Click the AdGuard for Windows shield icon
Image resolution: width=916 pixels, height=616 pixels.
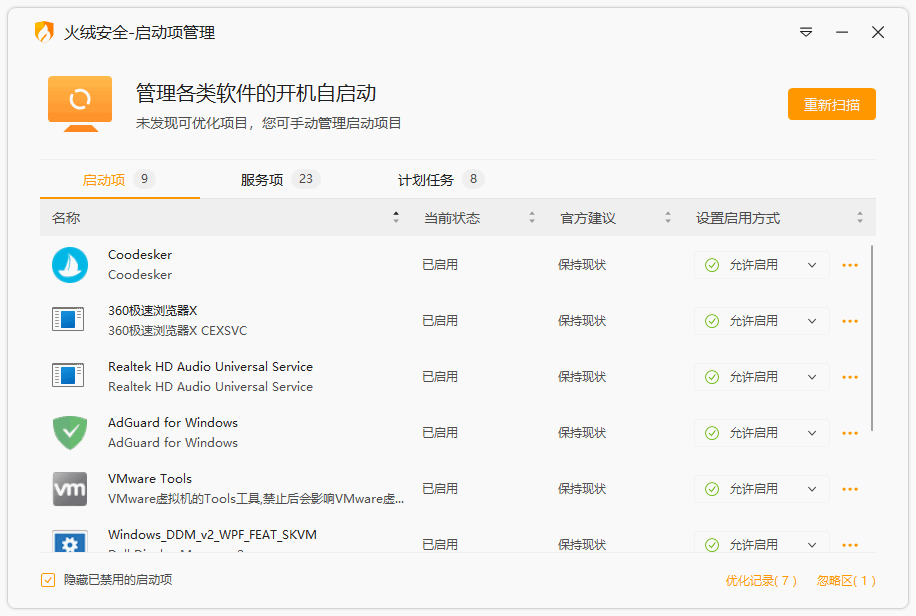69,432
